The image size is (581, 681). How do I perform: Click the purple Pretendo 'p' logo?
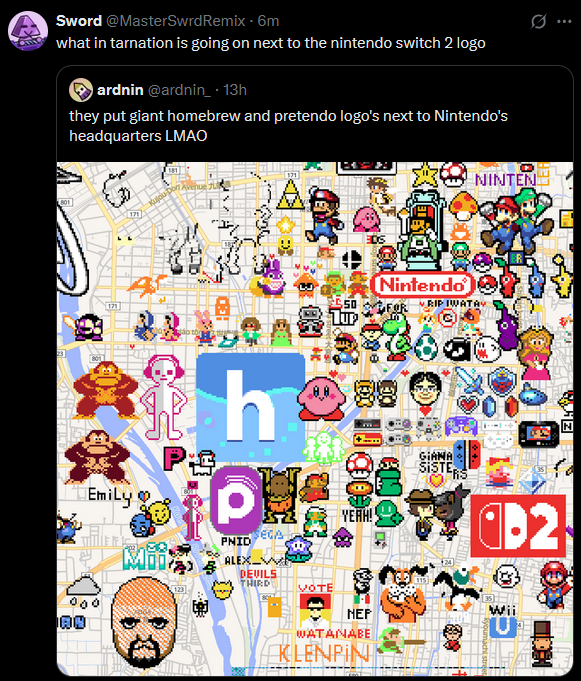click(236, 500)
